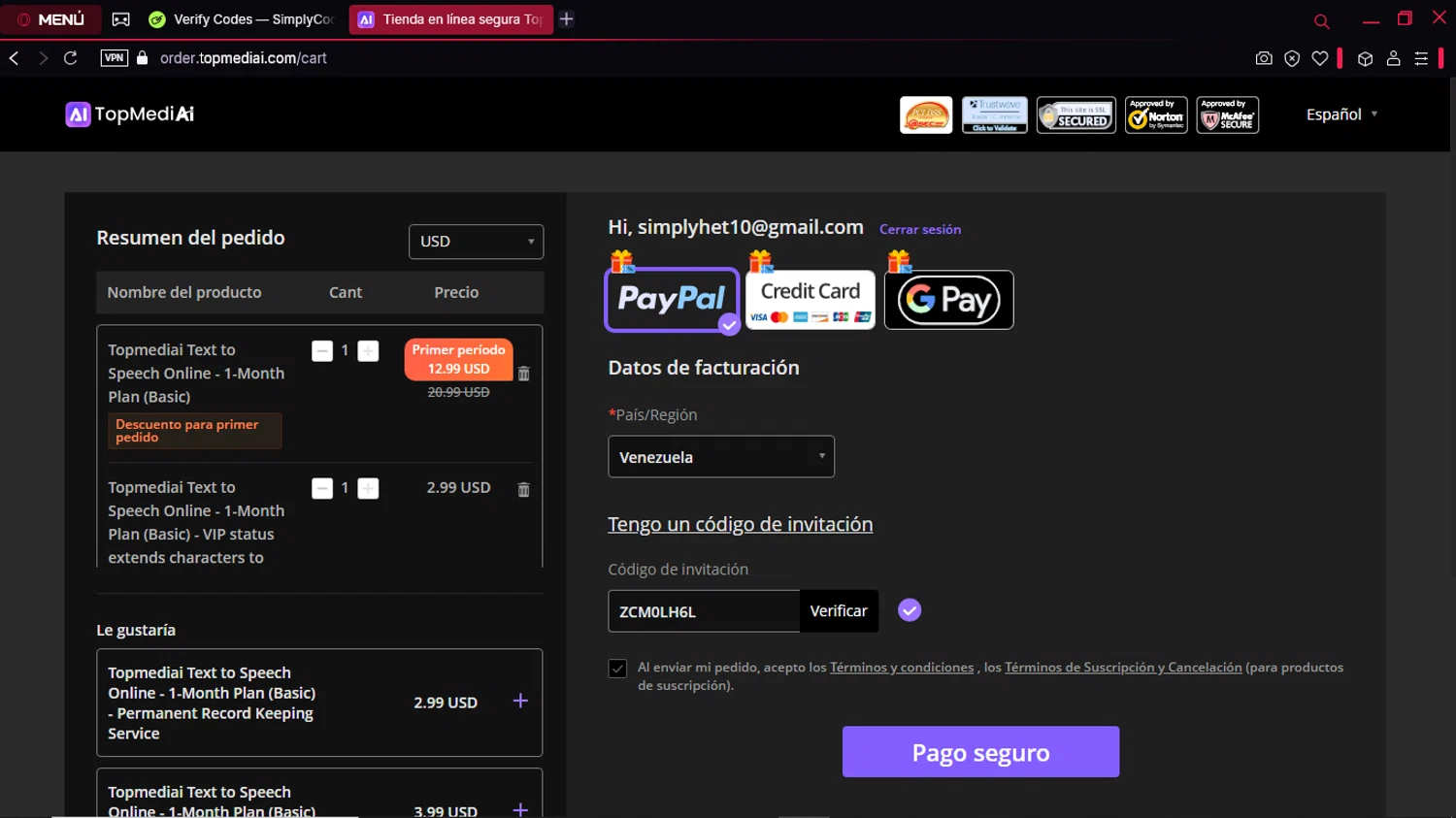
Task: Focus the address bar showing order.topmediai.com/cart
Action: (244, 58)
